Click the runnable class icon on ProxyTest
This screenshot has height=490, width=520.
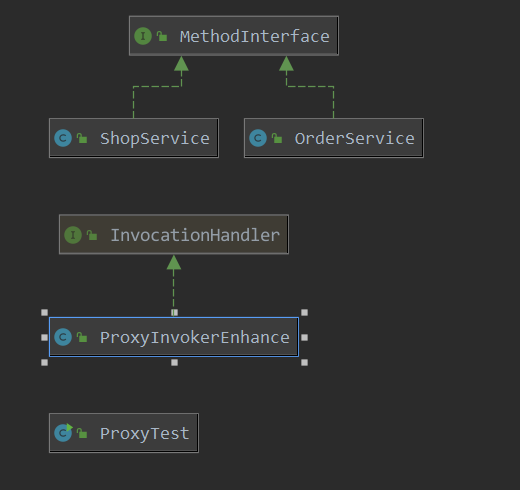tap(63, 433)
